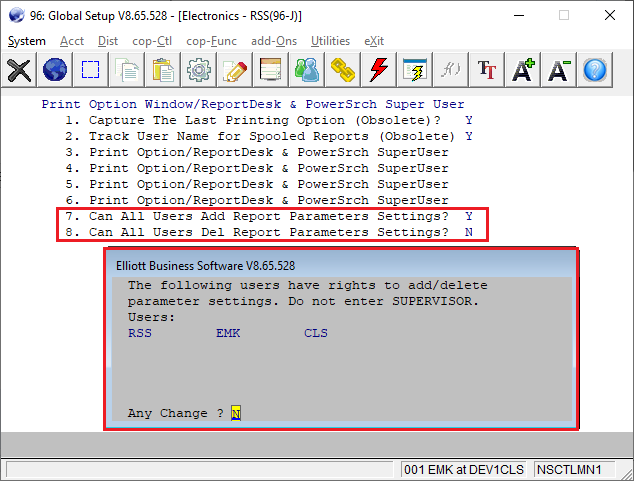Select user RSS in the users list

[140, 333]
